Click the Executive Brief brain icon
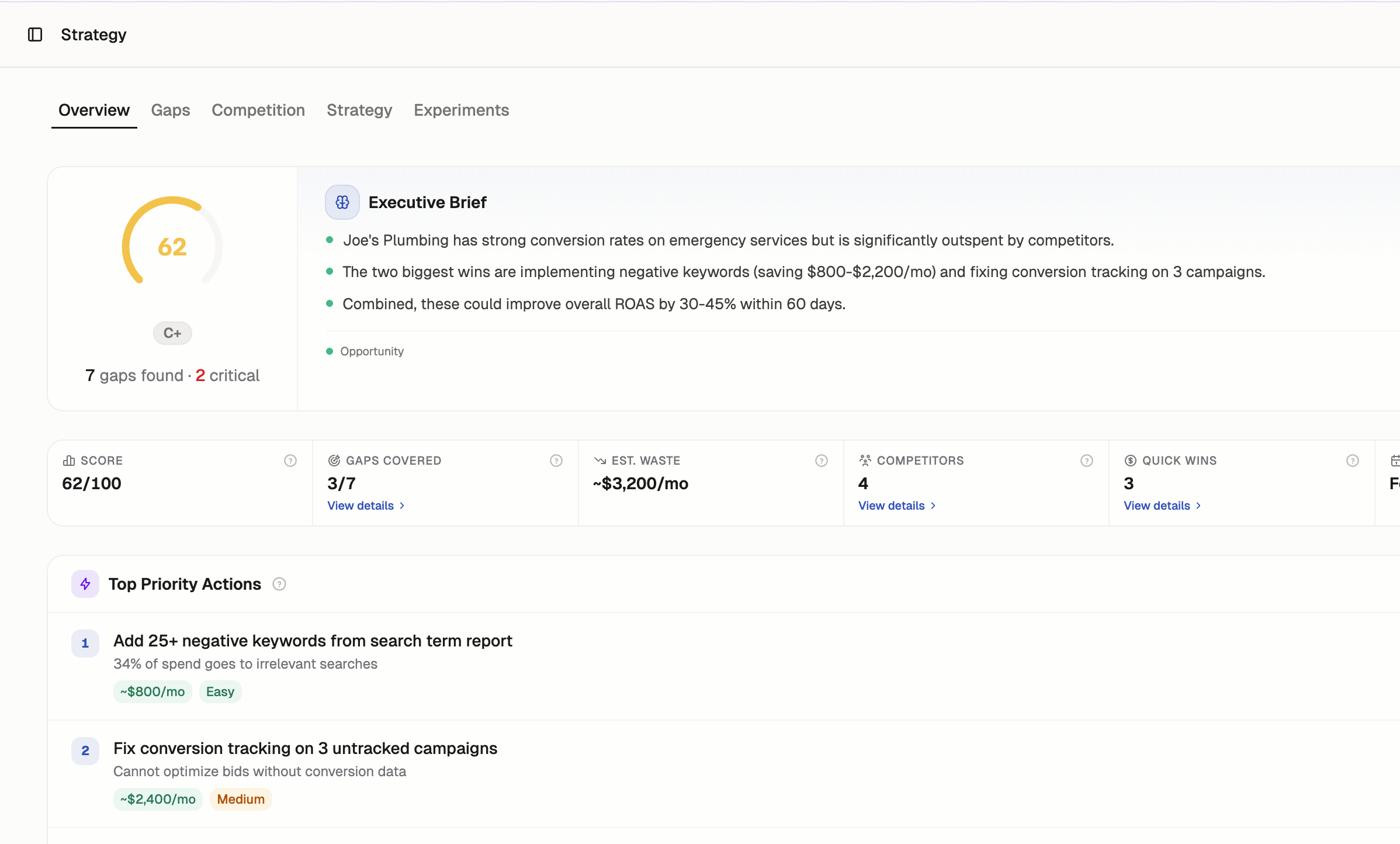 point(342,202)
